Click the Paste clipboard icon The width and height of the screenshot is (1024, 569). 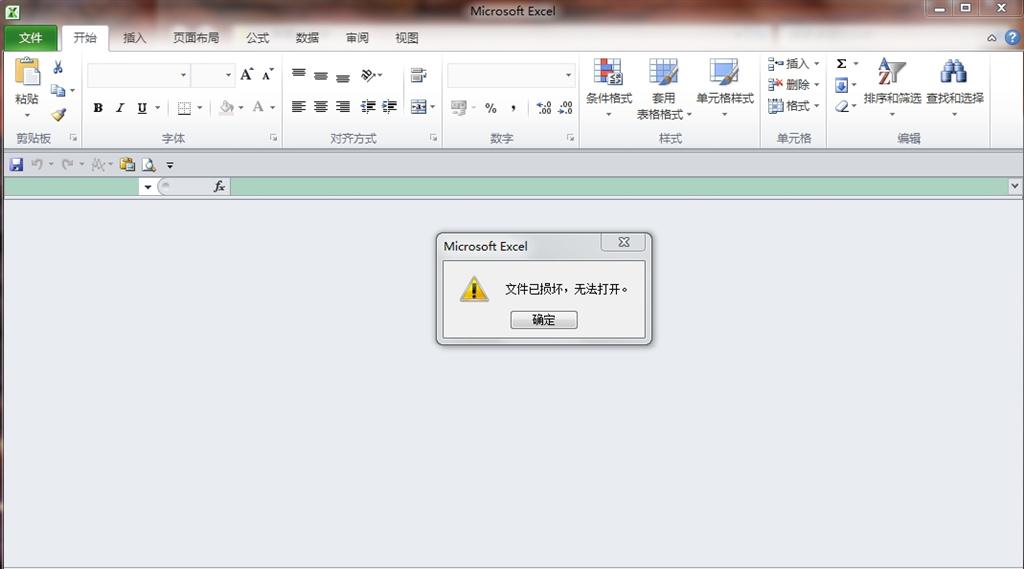(27, 71)
